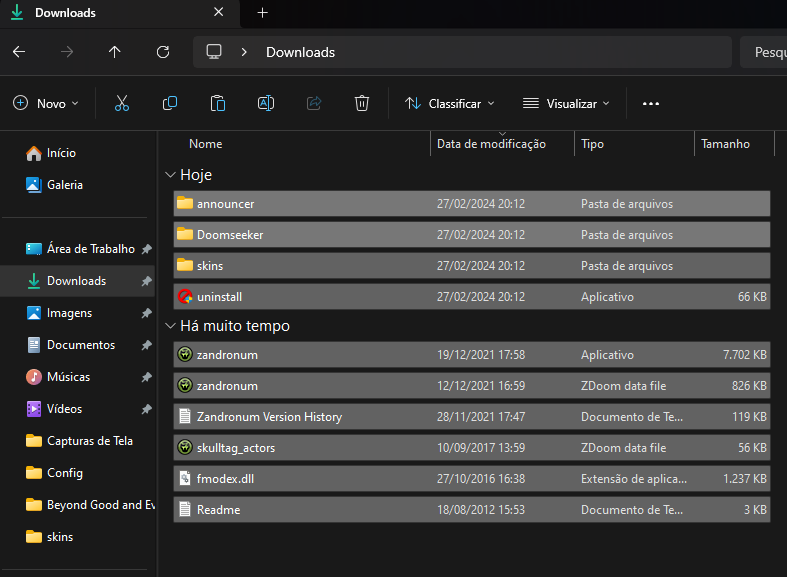Select the skulltag_actors file icon
Image resolution: width=787 pixels, height=577 pixels.
click(x=185, y=448)
